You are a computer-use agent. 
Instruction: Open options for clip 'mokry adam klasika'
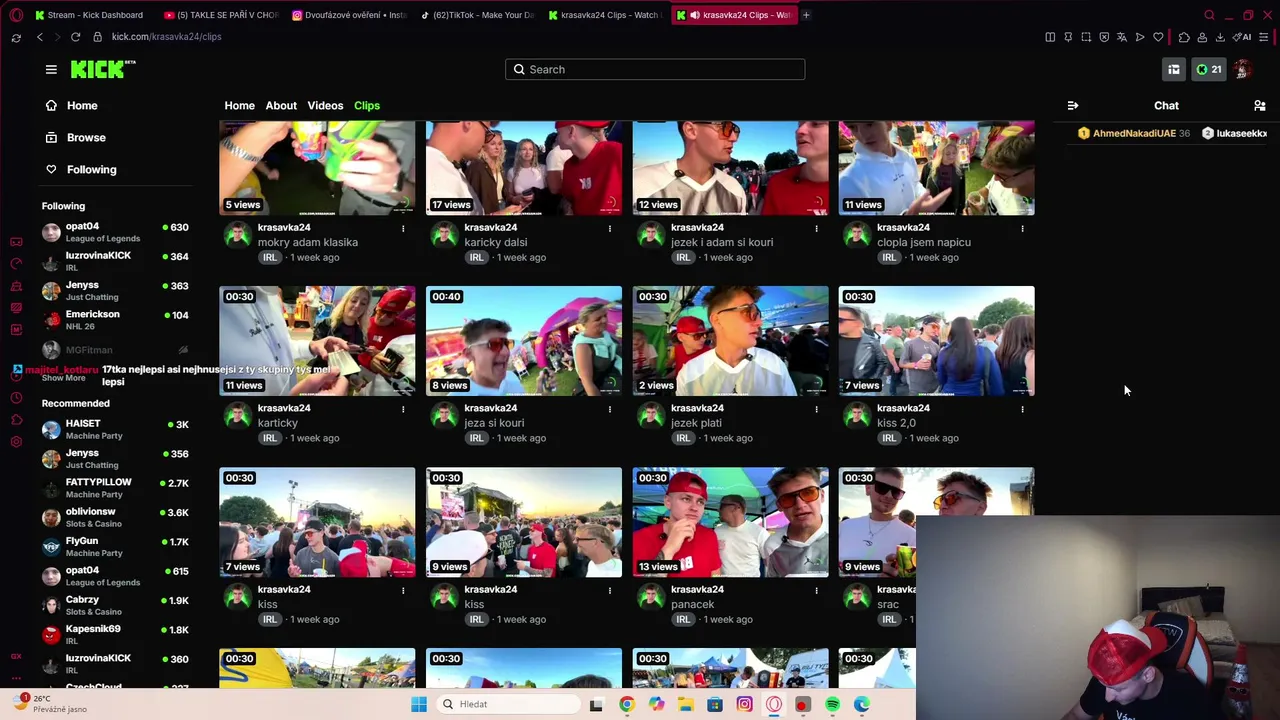(403, 228)
